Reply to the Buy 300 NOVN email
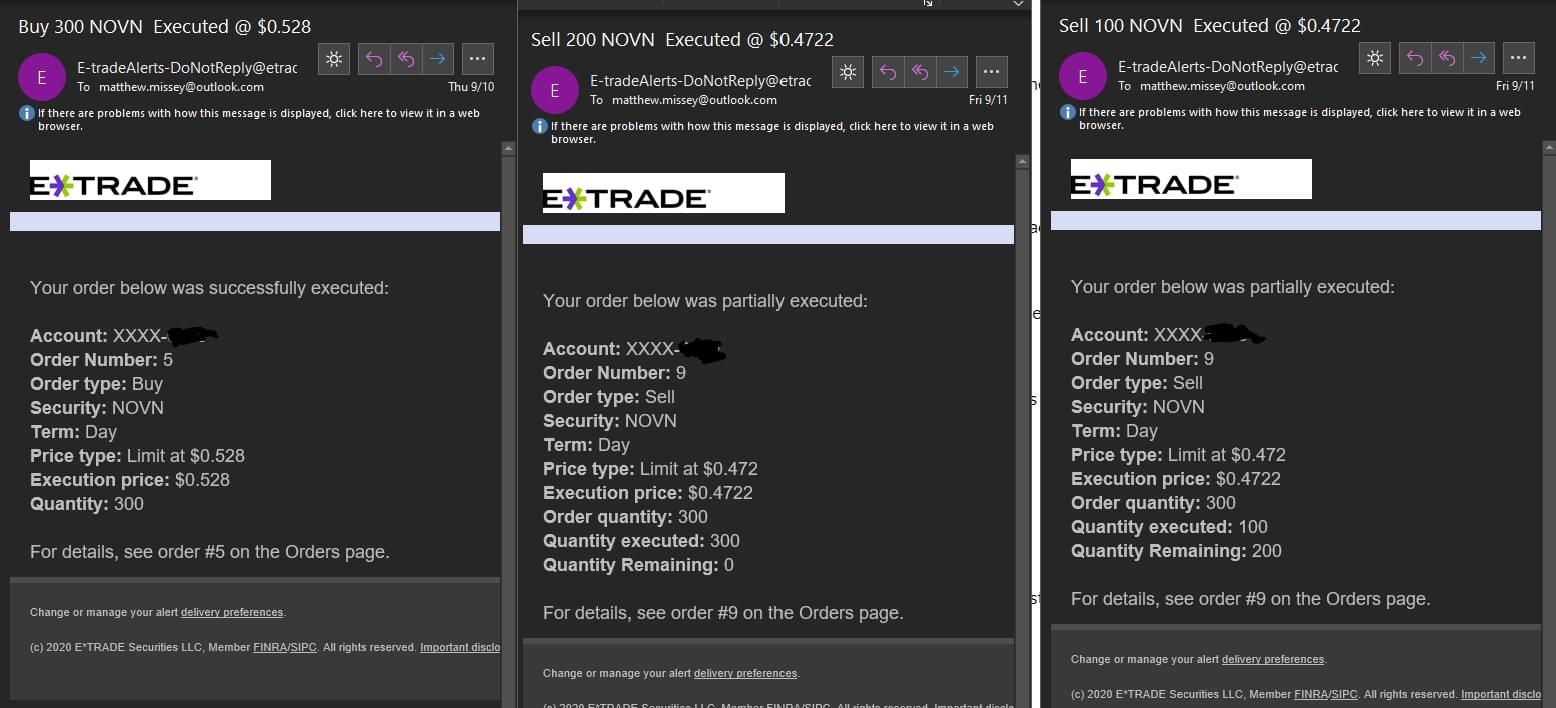The height and width of the screenshot is (708, 1556). (x=374, y=59)
